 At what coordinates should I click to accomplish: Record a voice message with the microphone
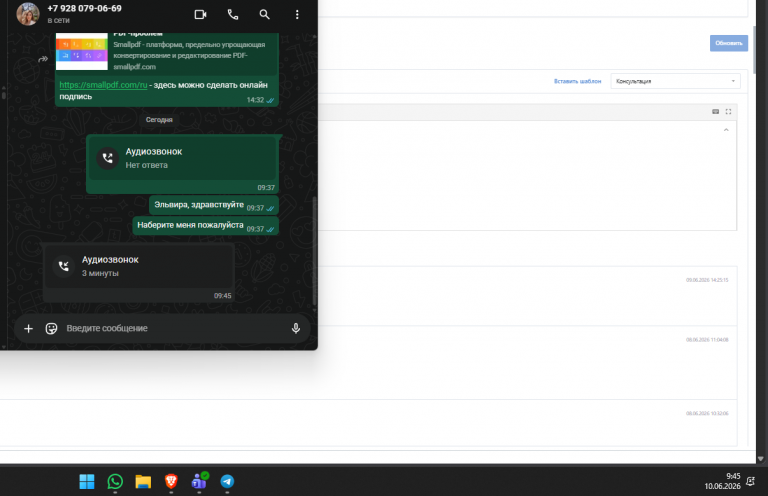coord(296,328)
